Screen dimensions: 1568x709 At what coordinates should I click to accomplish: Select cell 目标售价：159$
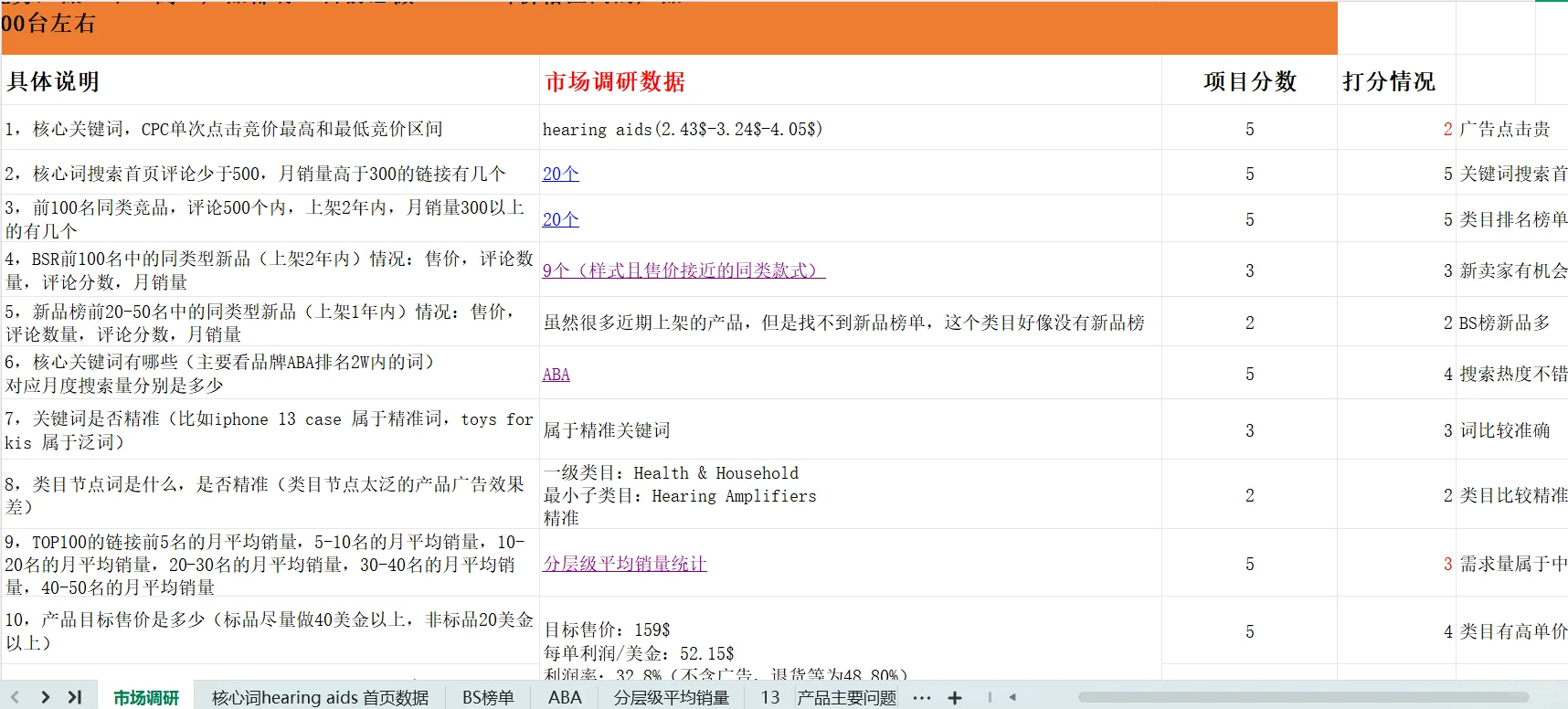(851, 640)
